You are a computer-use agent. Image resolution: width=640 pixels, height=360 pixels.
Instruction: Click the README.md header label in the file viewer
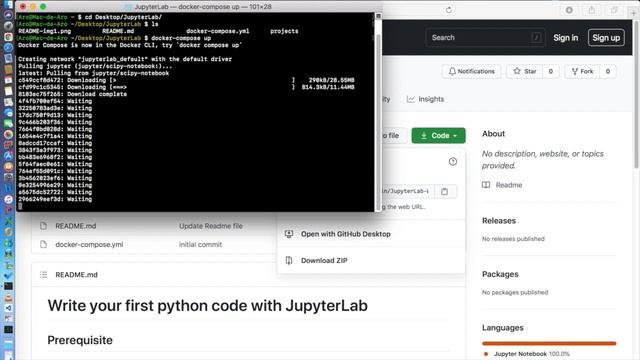pyautogui.click(x=76, y=275)
